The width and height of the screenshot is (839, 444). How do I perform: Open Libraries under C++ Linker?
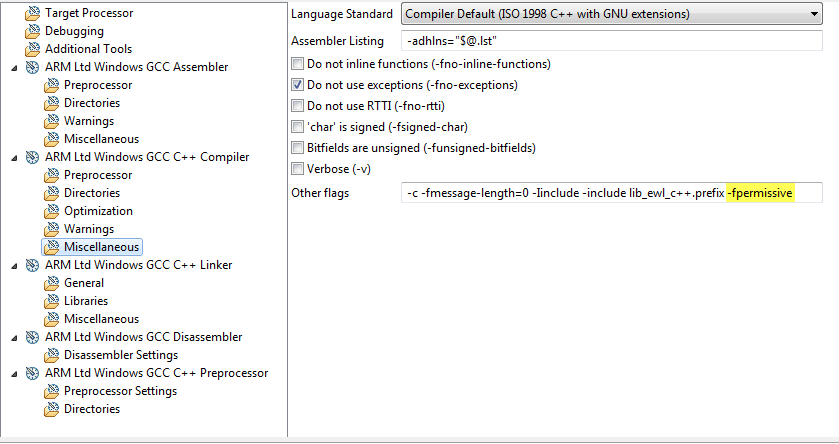(x=86, y=301)
